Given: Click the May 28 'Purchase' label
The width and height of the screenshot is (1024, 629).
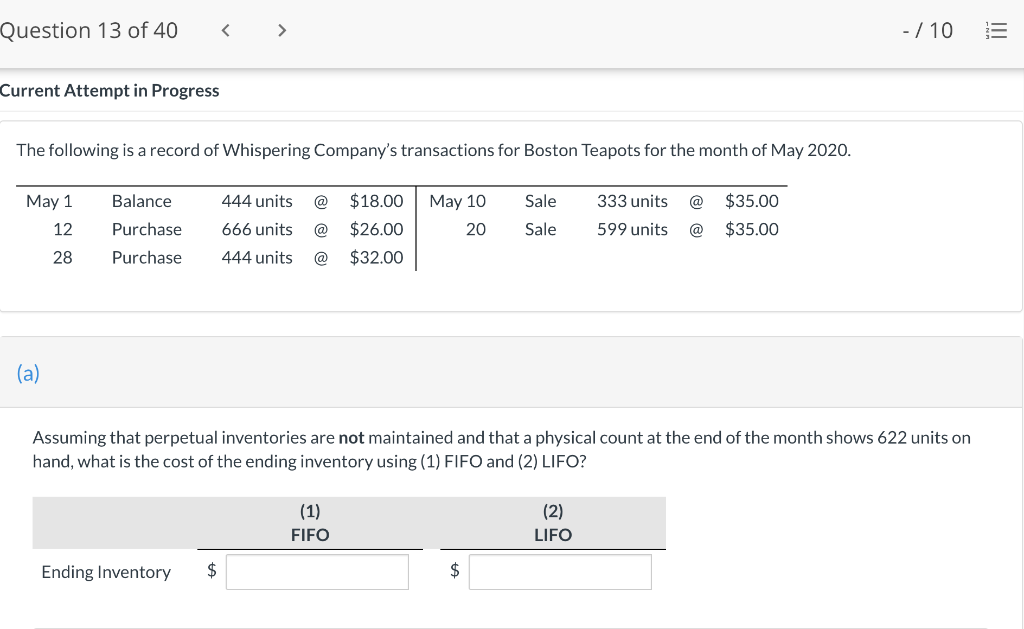Looking at the screenshot, I should [147, 257].
